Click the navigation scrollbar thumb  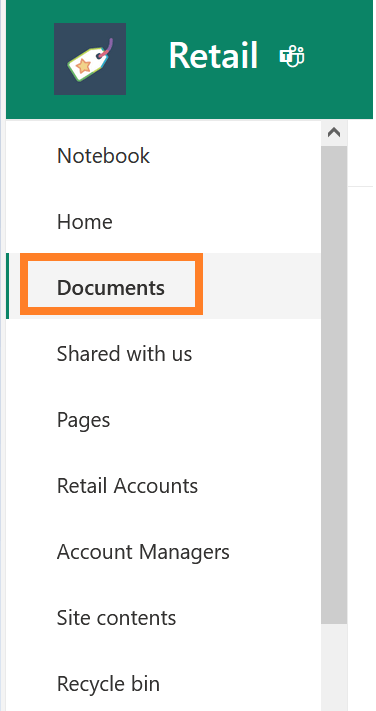point(334,385)
